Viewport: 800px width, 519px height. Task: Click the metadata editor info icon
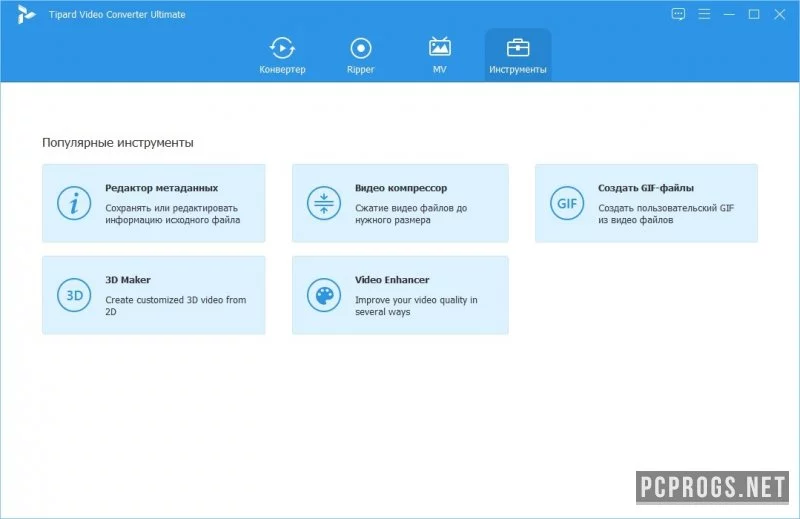click(74, 203)
